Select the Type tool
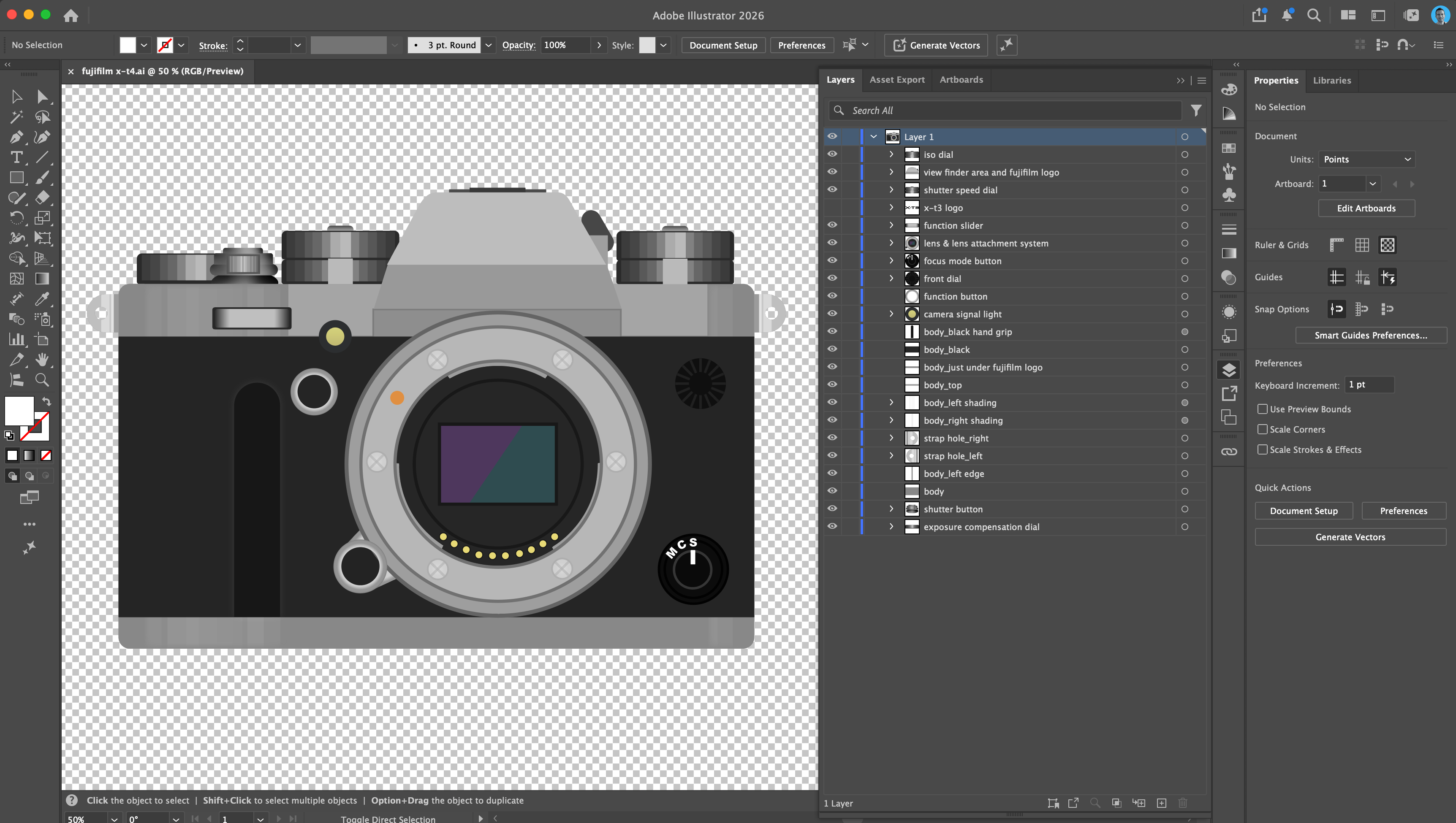Viewport: 1456px width, 823px height. (x=16, y=157)
